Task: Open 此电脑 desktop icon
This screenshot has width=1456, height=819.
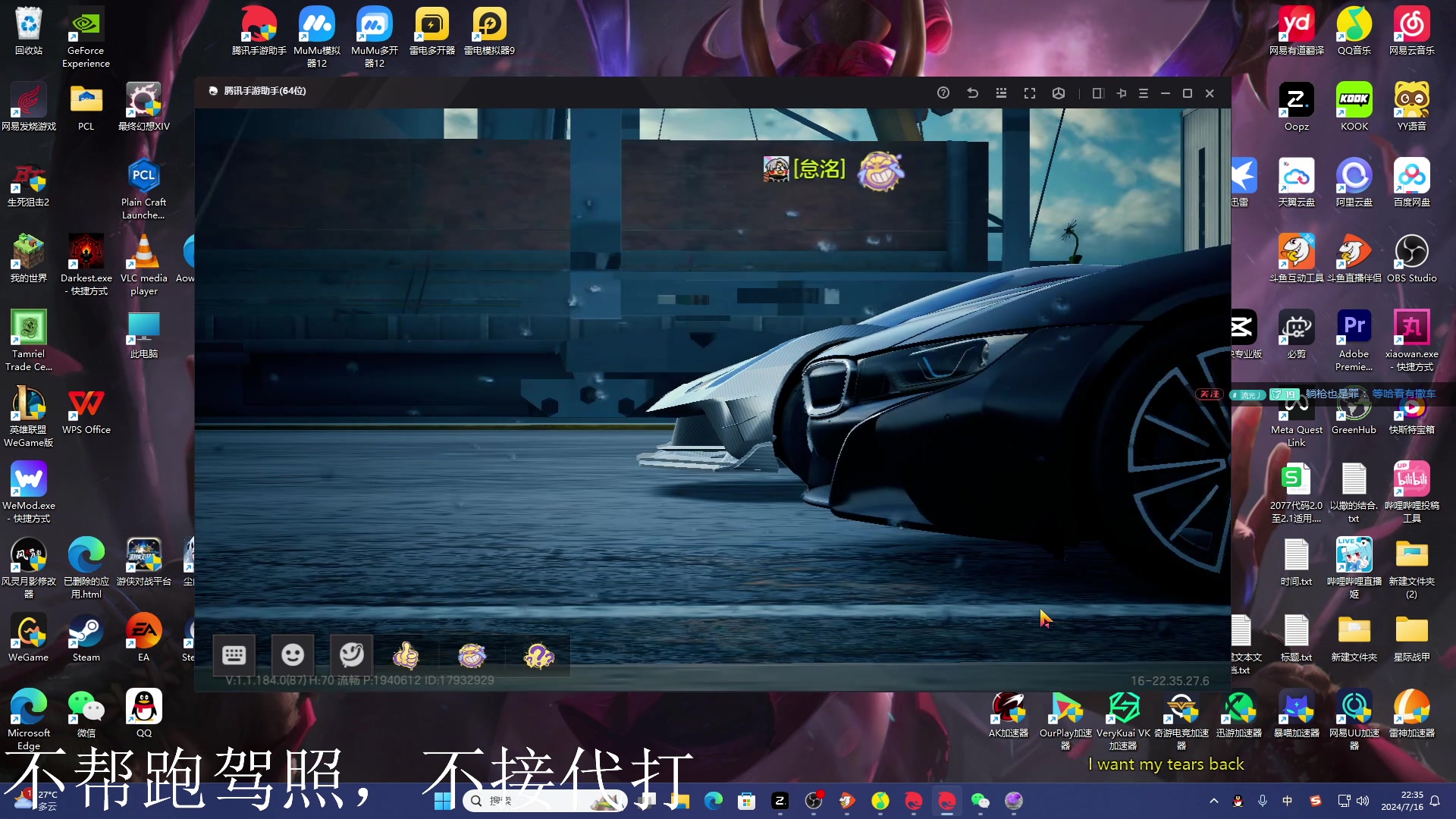Action: pos(143,334)
